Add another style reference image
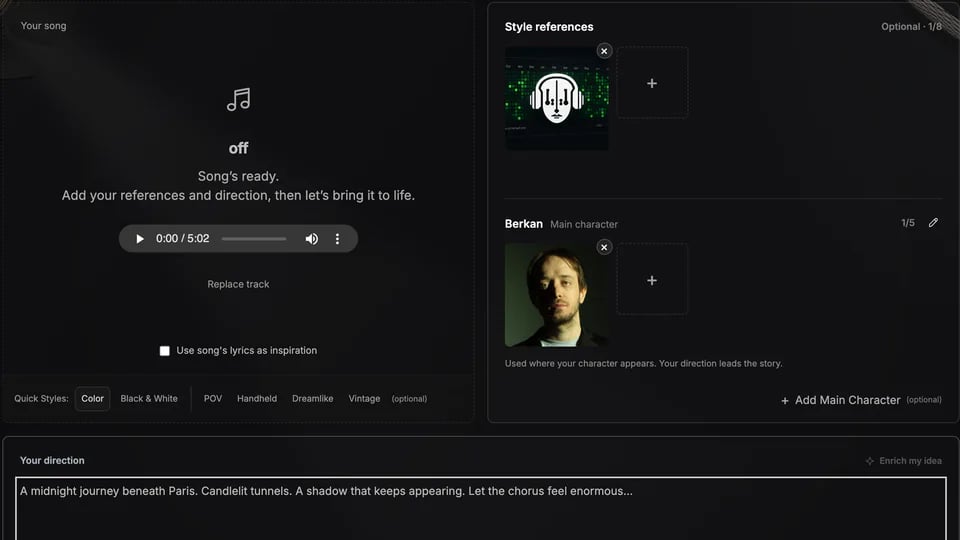This screenshot has width=960, height=540. pyautogui.click(x=652, y=83)
